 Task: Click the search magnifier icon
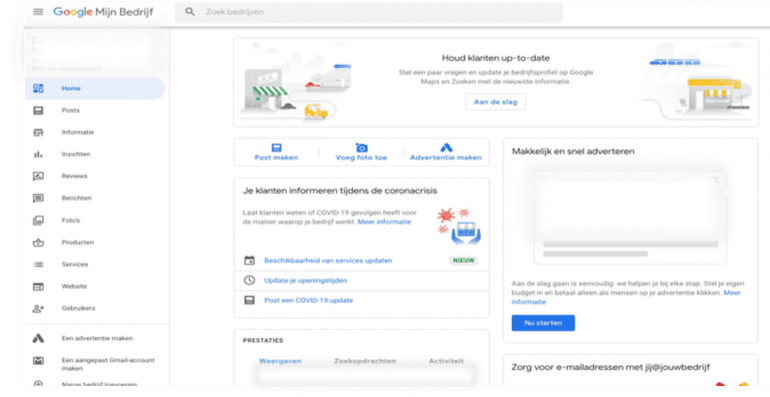click(190, 12)
